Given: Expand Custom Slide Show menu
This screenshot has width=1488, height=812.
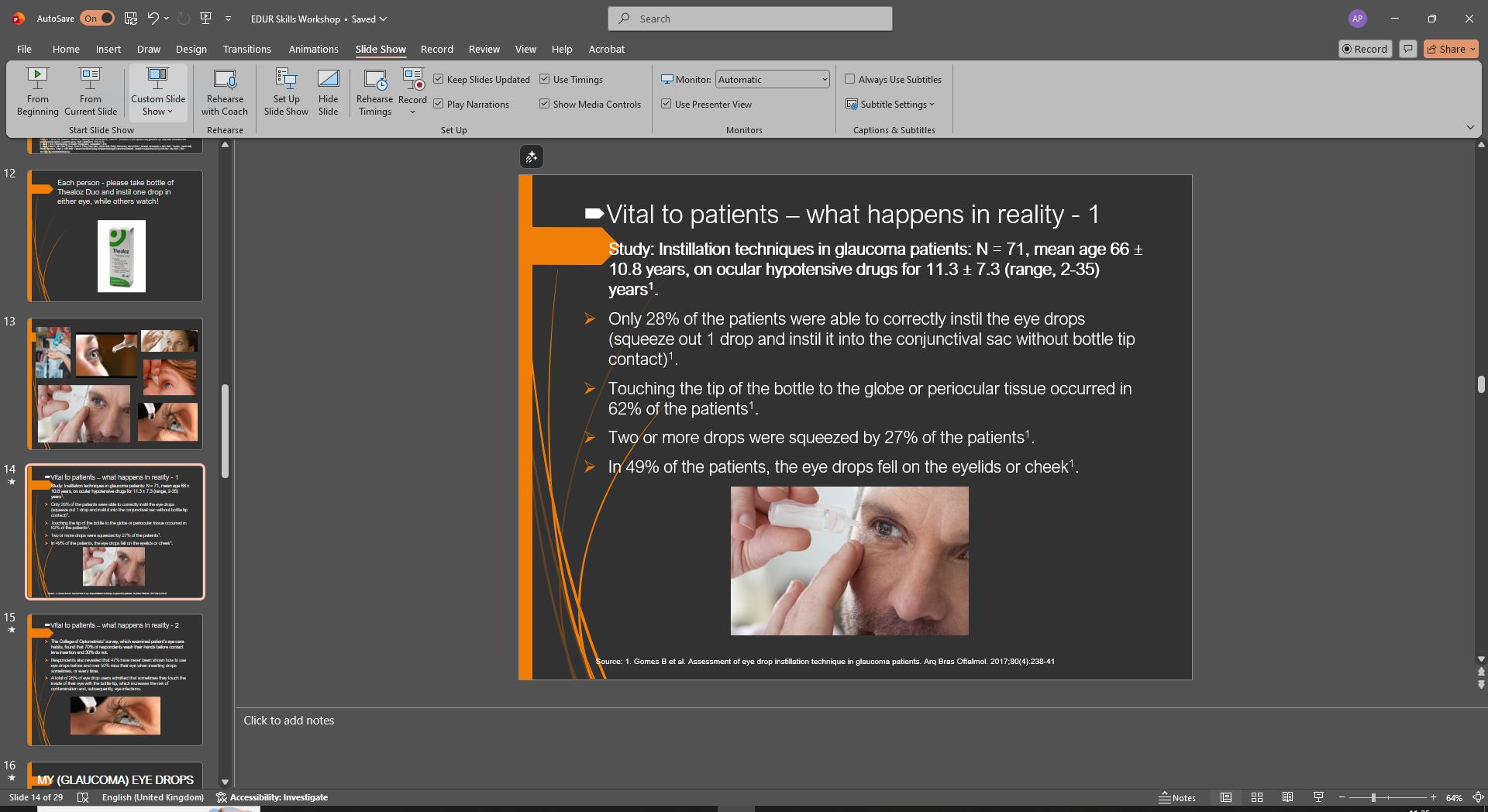Looking at the screenshot, I should 158,91.
